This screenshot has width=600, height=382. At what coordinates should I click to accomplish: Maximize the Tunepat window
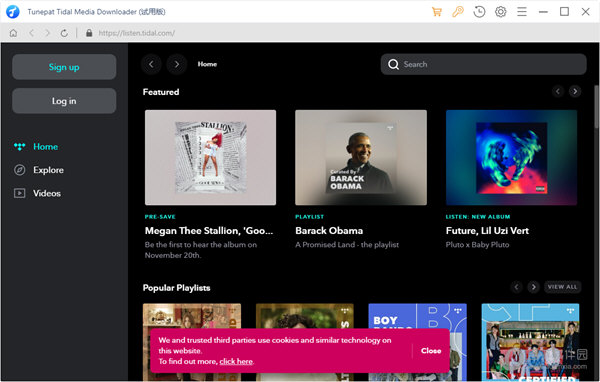pos(564,11)
